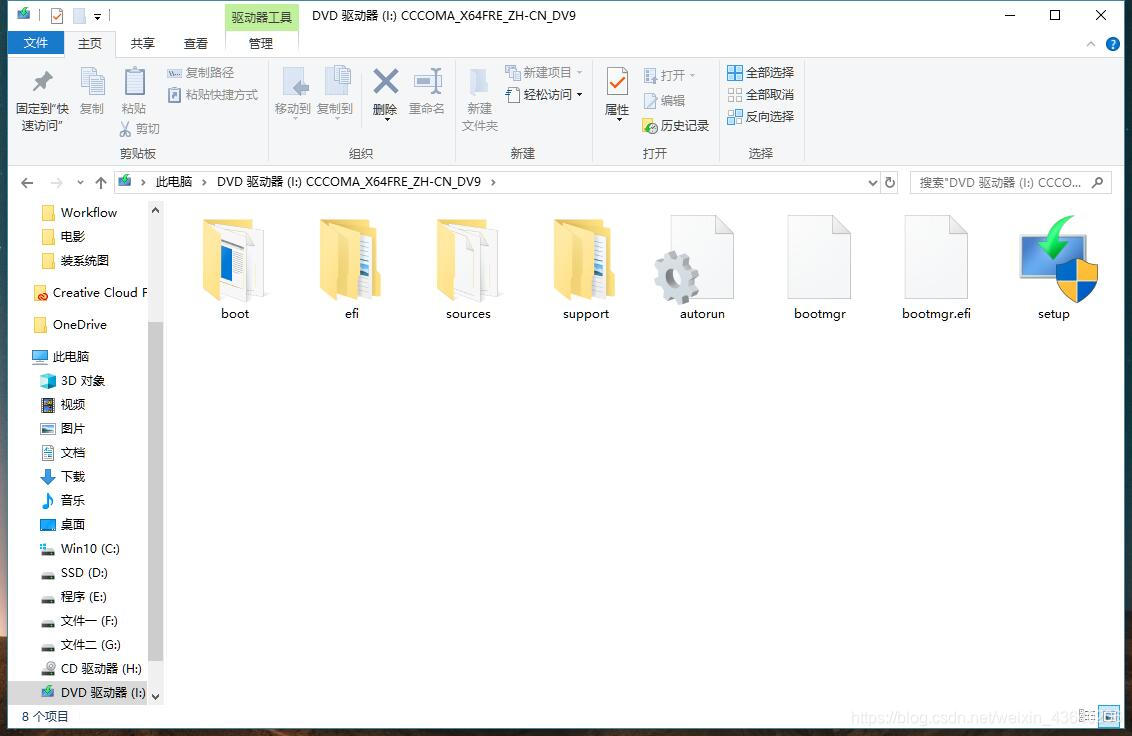
Task: Select Workflow folder in navigation pane
Action: 88,212
